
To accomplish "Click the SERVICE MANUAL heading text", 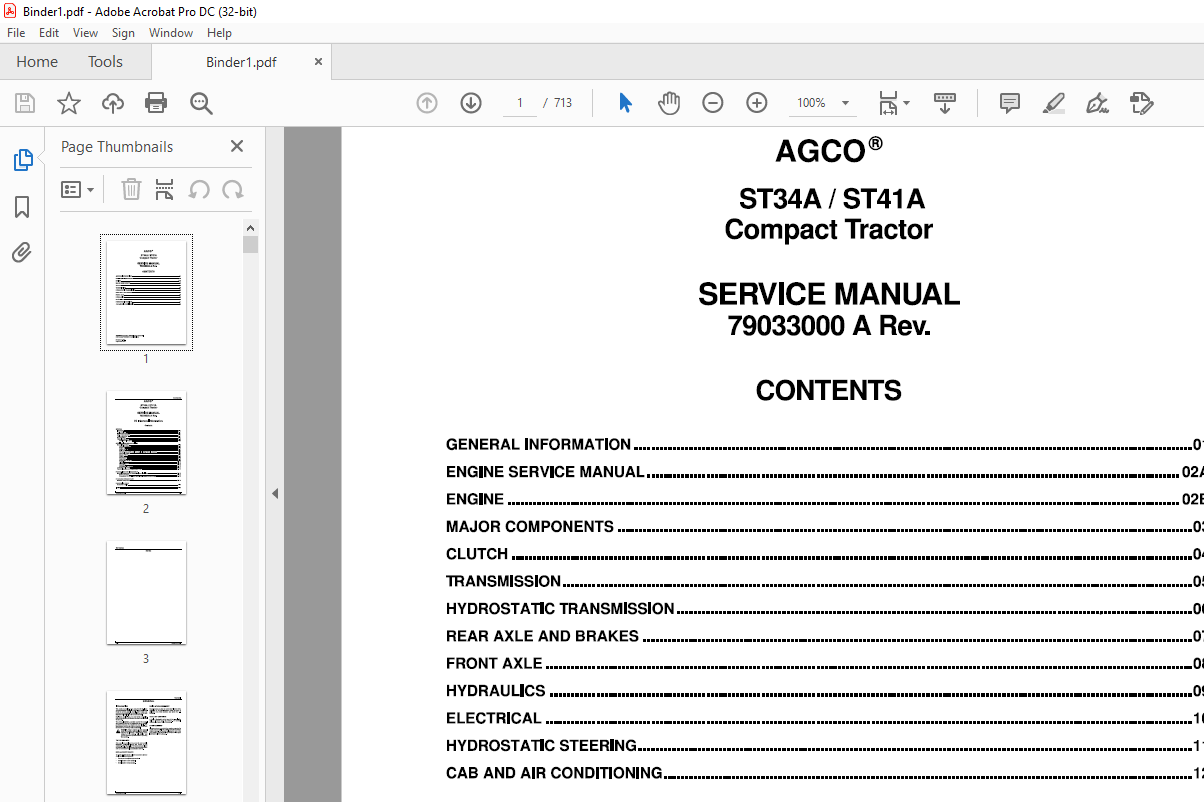I will pyautogui.click(x=829, y=294).
